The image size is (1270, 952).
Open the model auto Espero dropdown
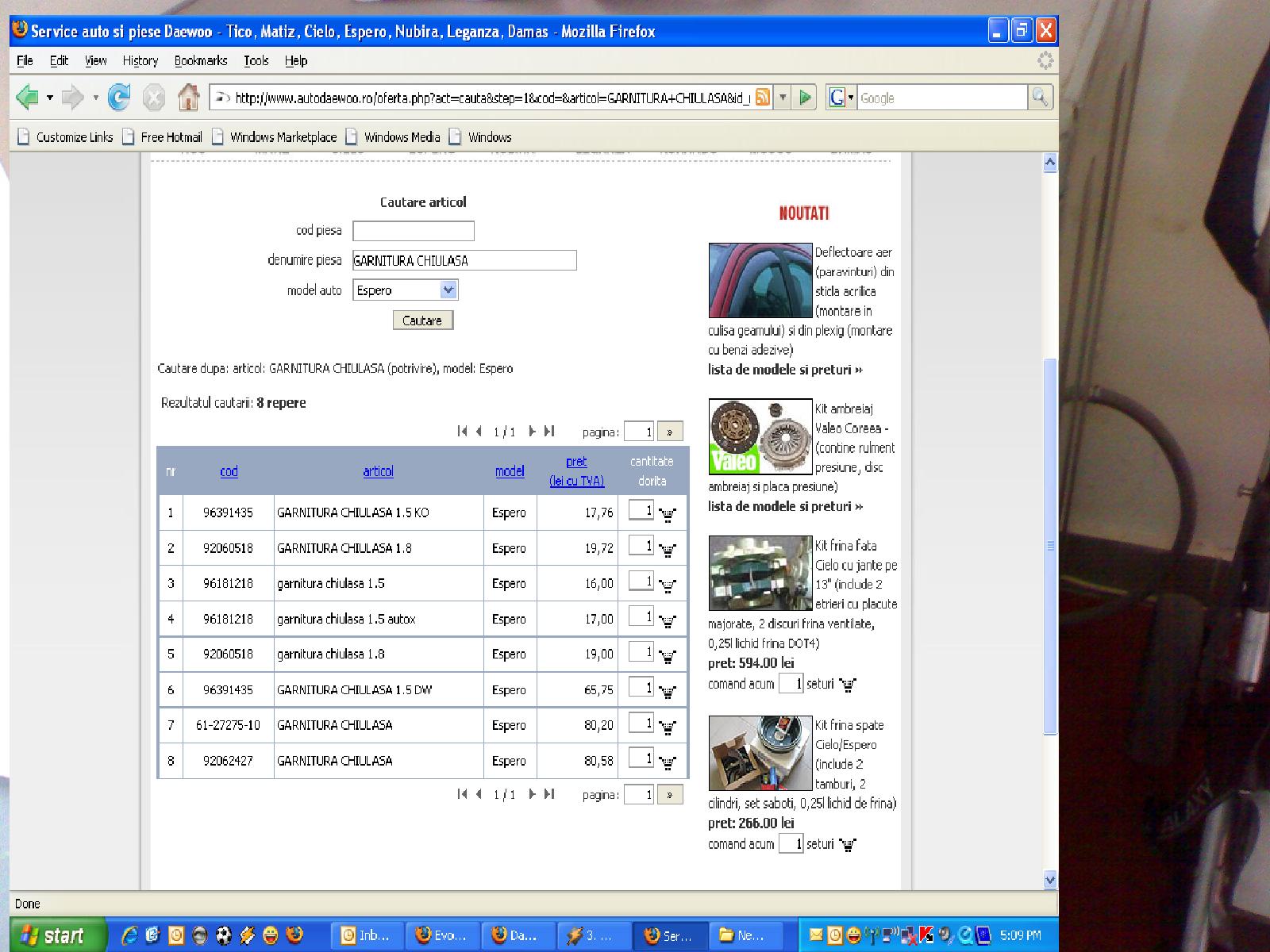click(448, 290)
